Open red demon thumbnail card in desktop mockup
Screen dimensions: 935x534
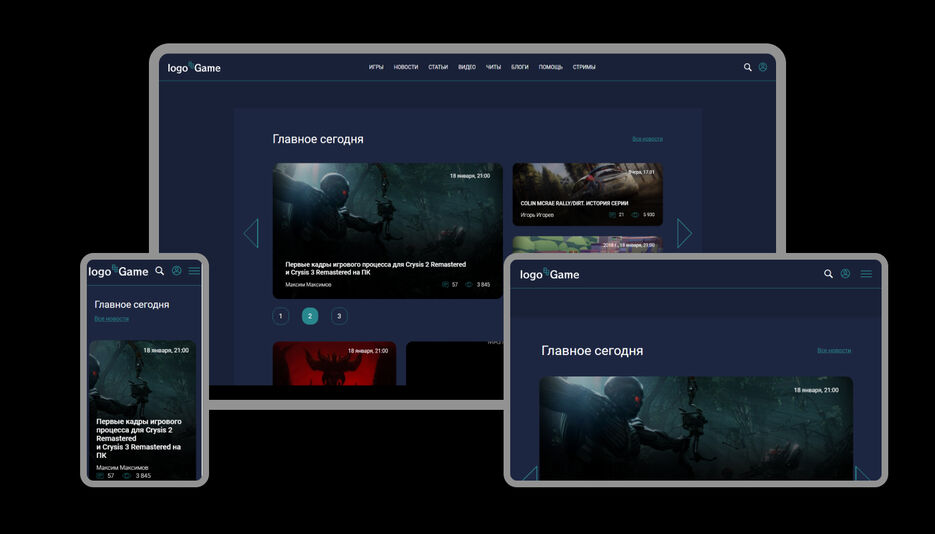click(334, 364)
